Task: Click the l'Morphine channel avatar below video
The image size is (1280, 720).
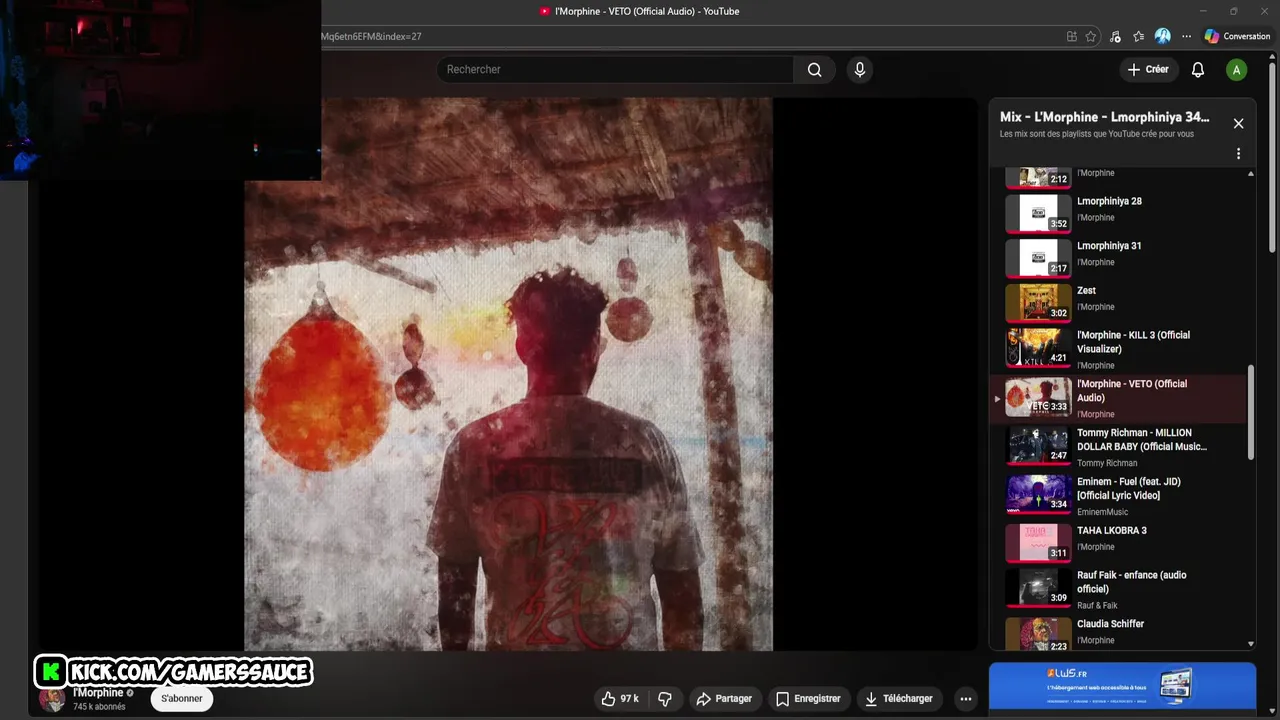Action: 52,699
